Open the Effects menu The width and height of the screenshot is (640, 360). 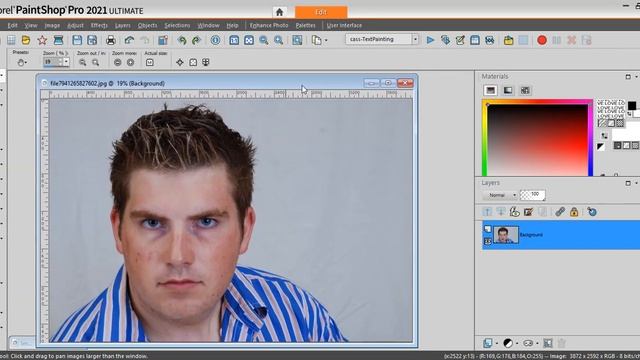[x=99, y=25]
